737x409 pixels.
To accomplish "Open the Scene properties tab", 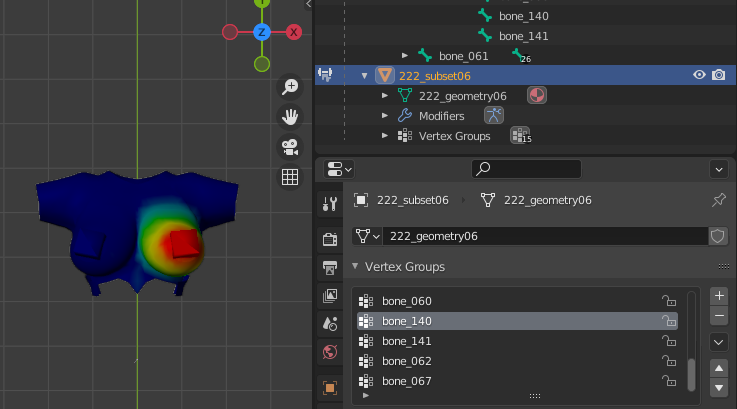I will pyautogui.click(x=330, y=323).
